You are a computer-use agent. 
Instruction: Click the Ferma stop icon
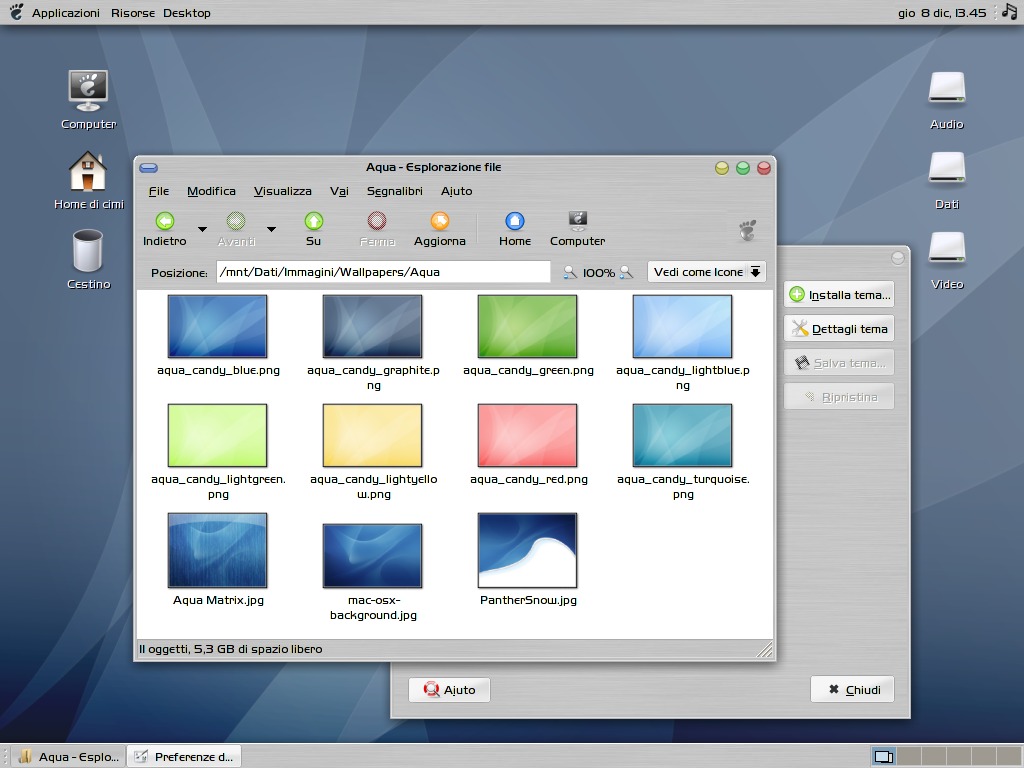pyautogui.click(x=377, y=221)
